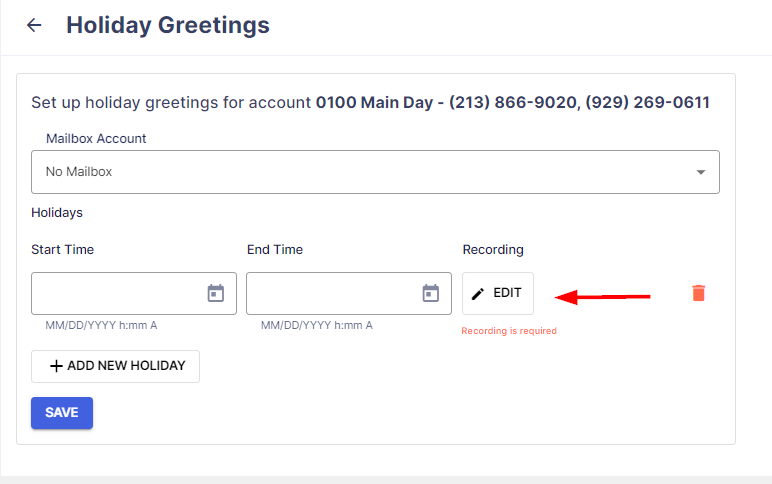Click the Recording column label

[x=493, y=250]
